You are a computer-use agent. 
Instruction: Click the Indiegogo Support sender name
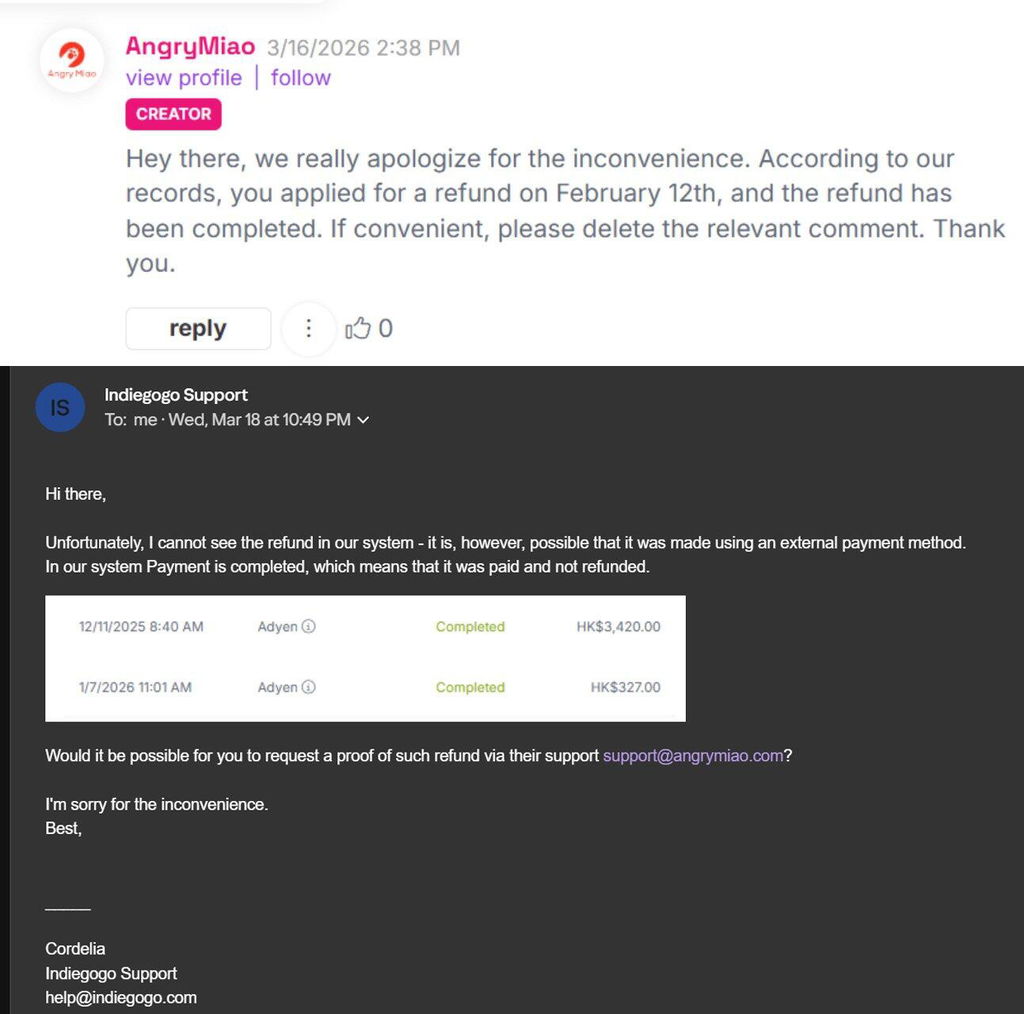(176, 395)
